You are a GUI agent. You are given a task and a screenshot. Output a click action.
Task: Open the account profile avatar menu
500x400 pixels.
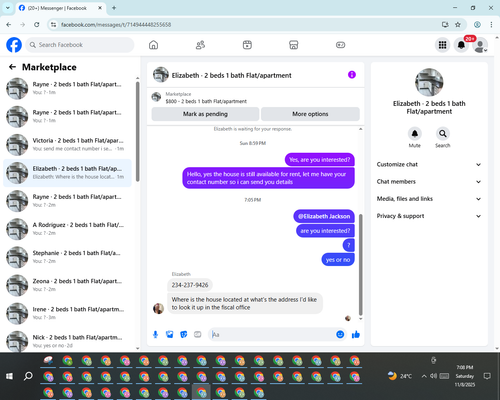pyautogui.click(x=480, y=45)
